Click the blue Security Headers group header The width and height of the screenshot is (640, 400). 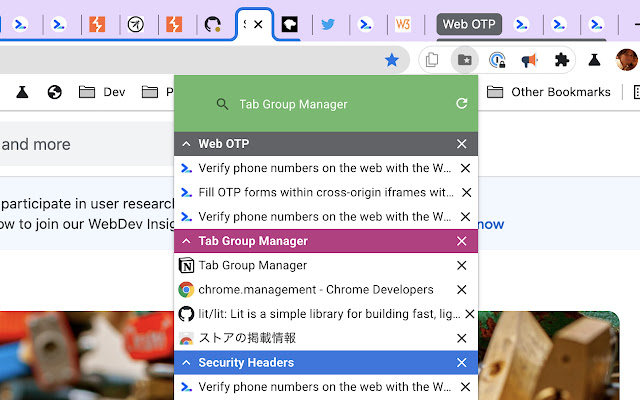pos(326,362)
